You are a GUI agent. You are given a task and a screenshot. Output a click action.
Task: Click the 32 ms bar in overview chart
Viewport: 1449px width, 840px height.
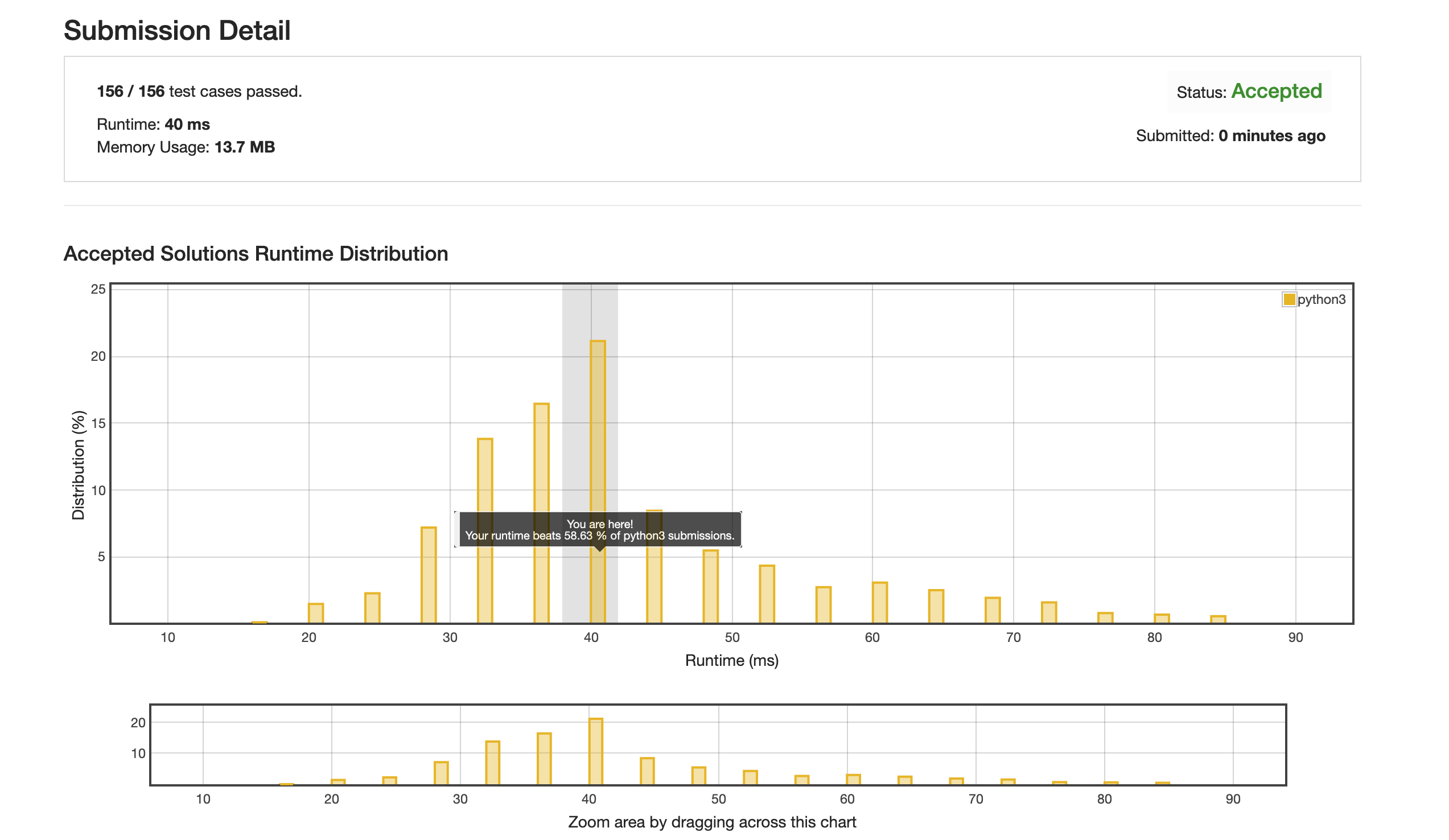pos(492,763)
